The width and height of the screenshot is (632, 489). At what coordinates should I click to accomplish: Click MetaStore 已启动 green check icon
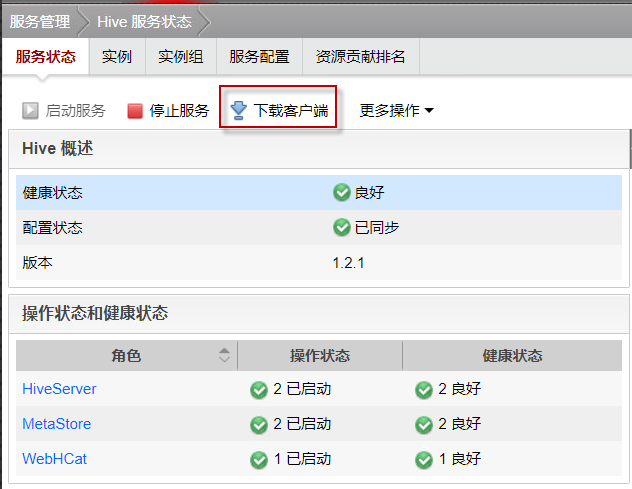pos(259,424)
